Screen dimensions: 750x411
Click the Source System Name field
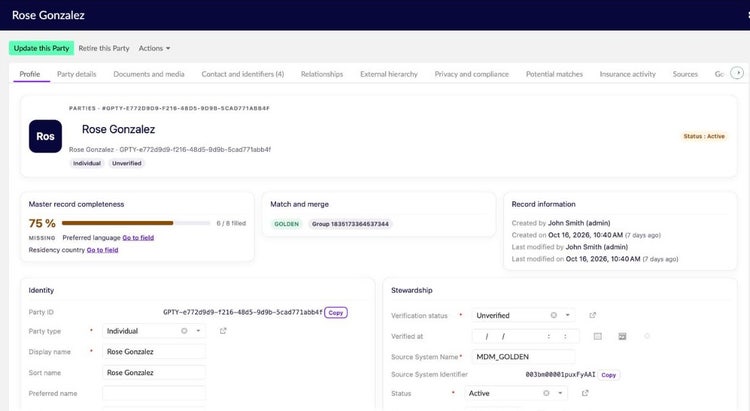pyautogui.click(x=523, y=357)
